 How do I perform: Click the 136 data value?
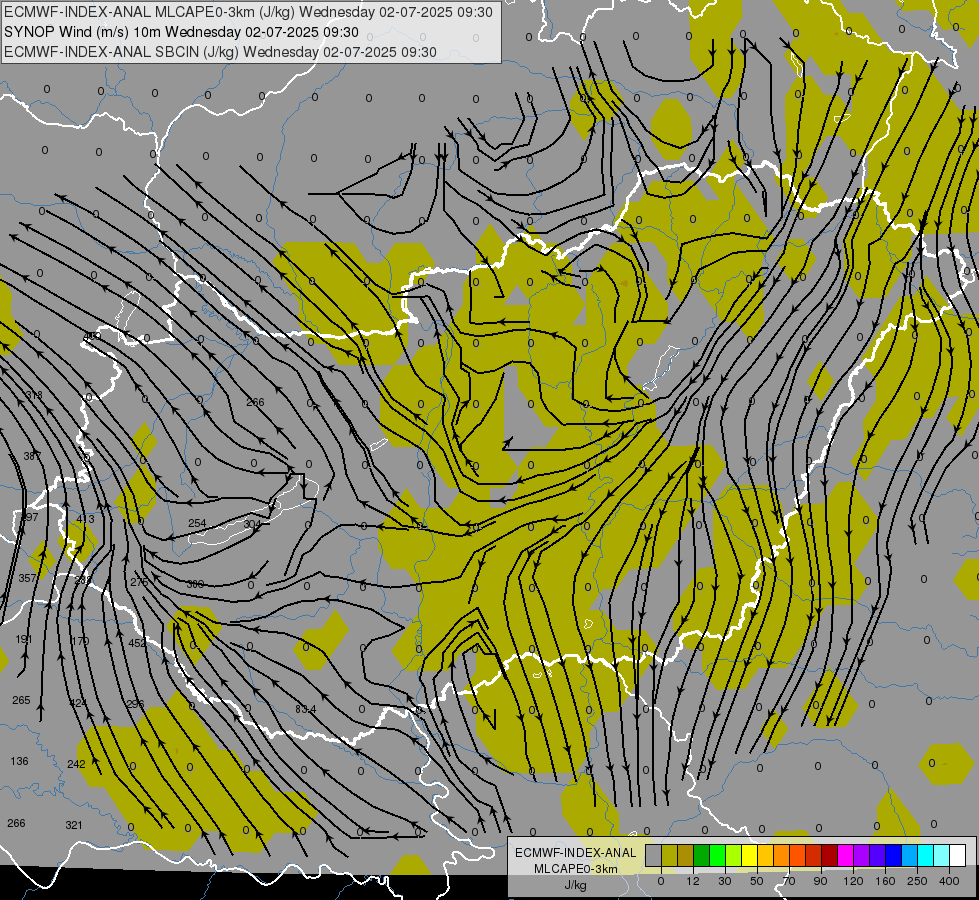[x=19, y=761]
